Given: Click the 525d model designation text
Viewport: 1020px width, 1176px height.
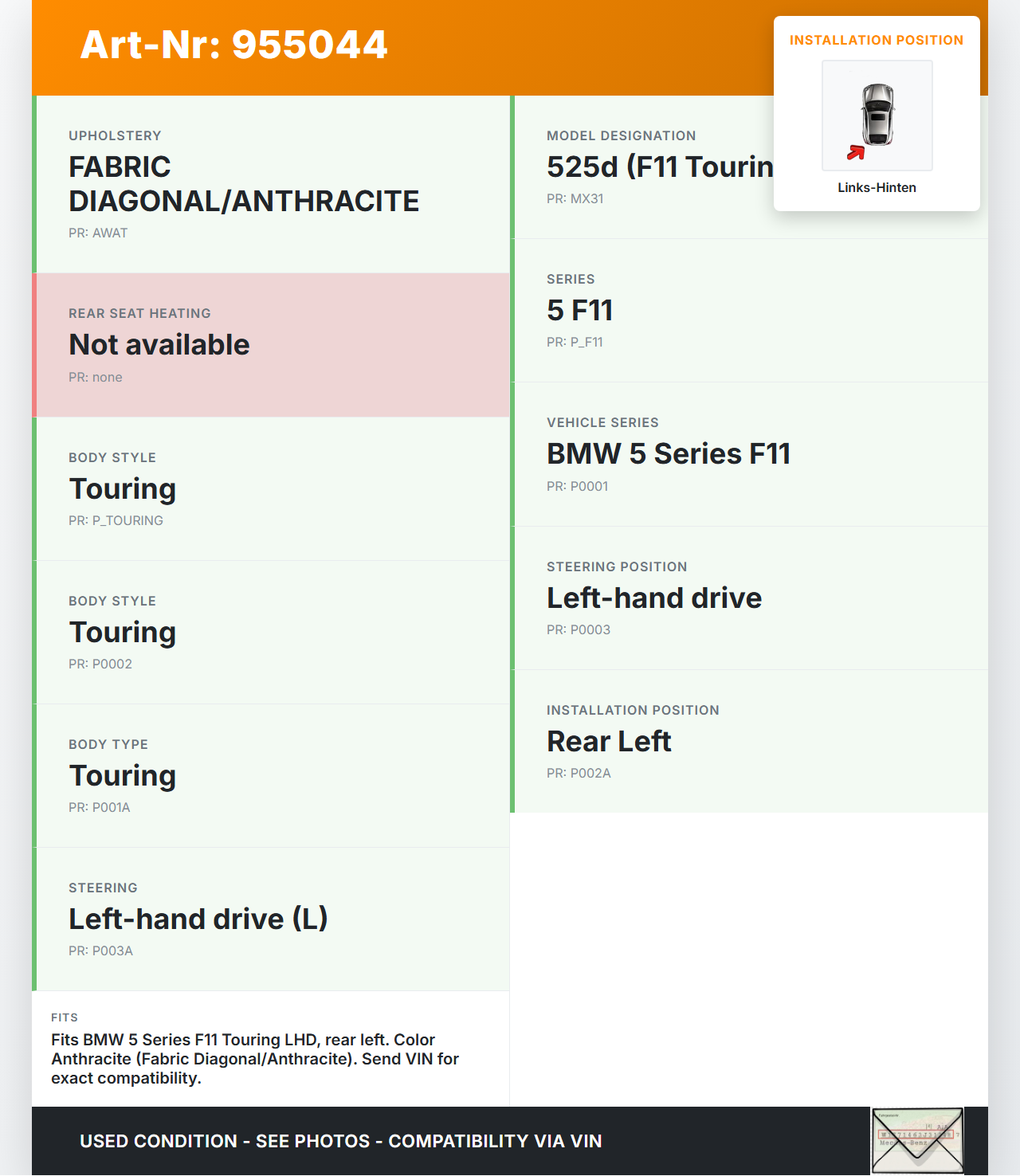Looking at the screenshot, I should (660, 167).
